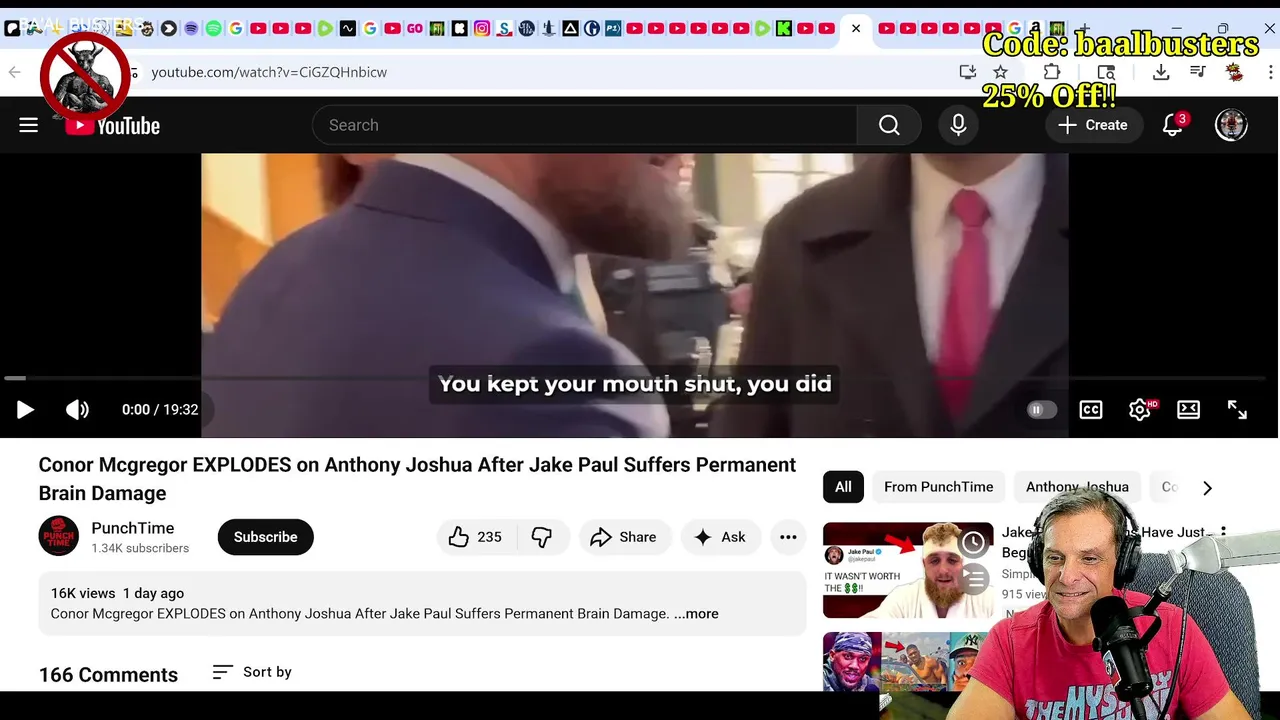
Task: Open the player settings gear
Action: pyautogui.click(x=1139, y=409)
